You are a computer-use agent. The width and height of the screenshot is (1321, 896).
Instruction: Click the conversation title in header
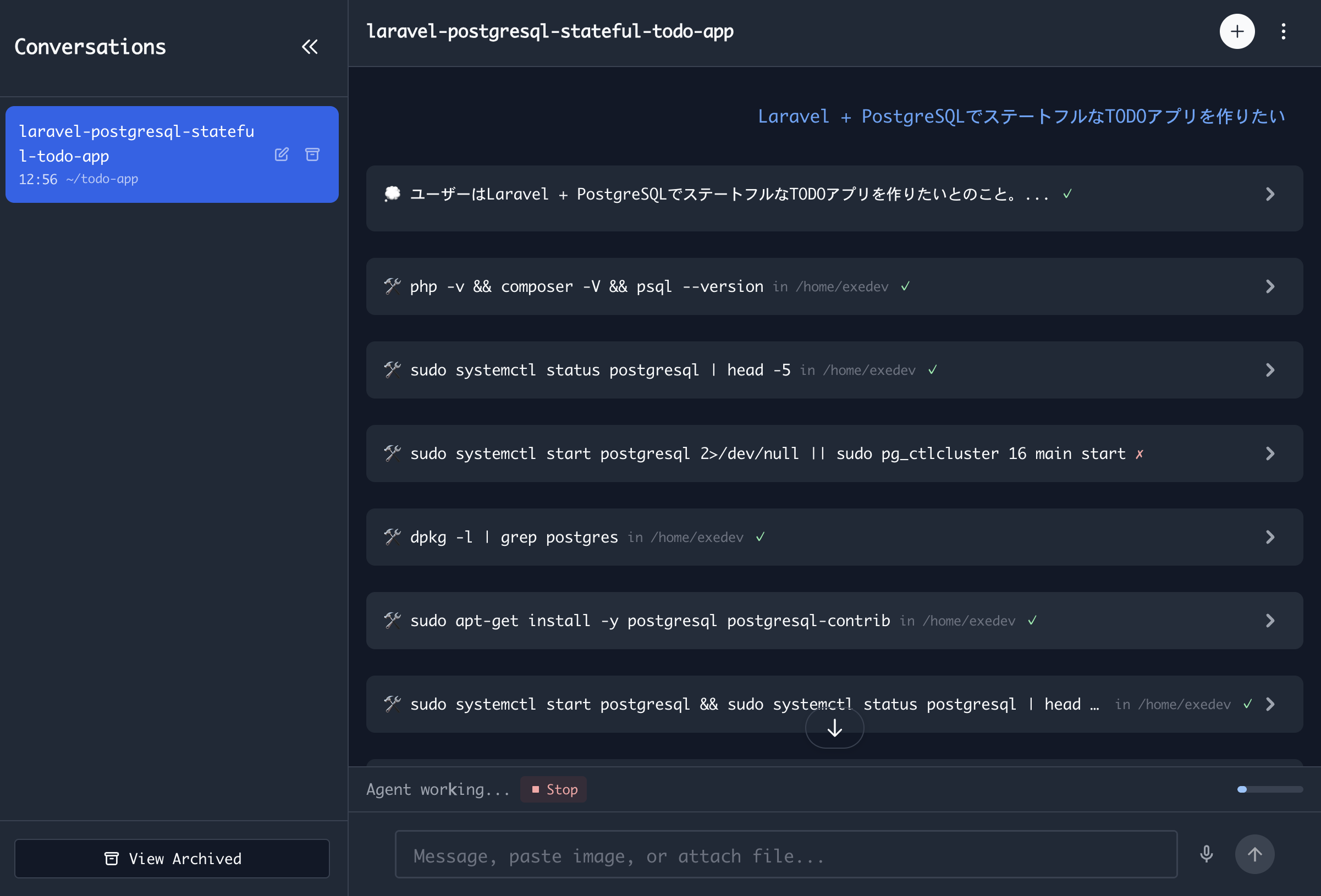coord(549,31)
